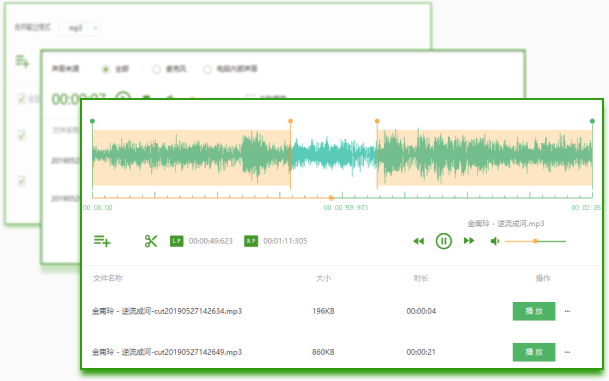
Task: Click the add-file list icon in the front cutter window
Action: (x=102, y=241)
